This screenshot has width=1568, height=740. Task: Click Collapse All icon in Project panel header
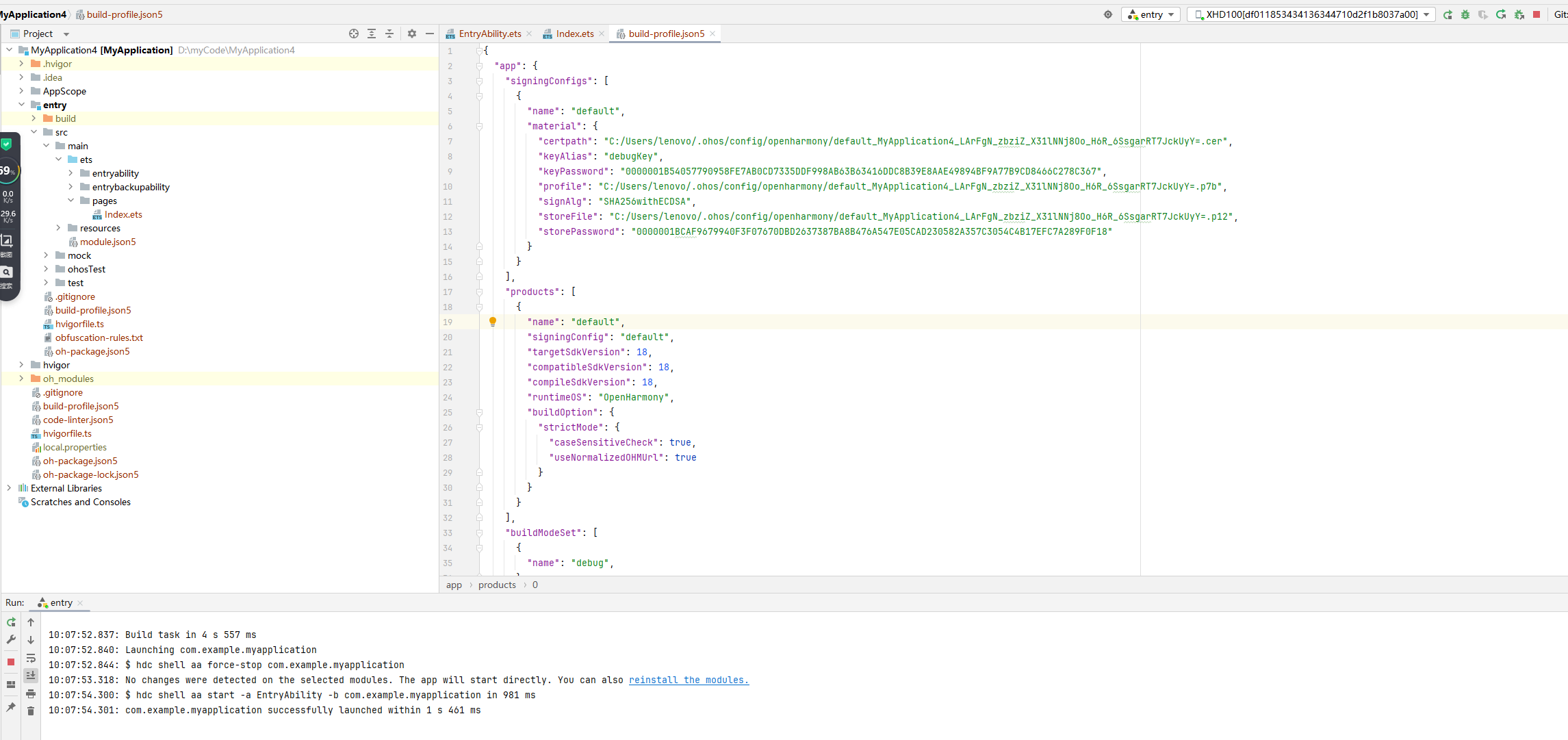[389, 34]
